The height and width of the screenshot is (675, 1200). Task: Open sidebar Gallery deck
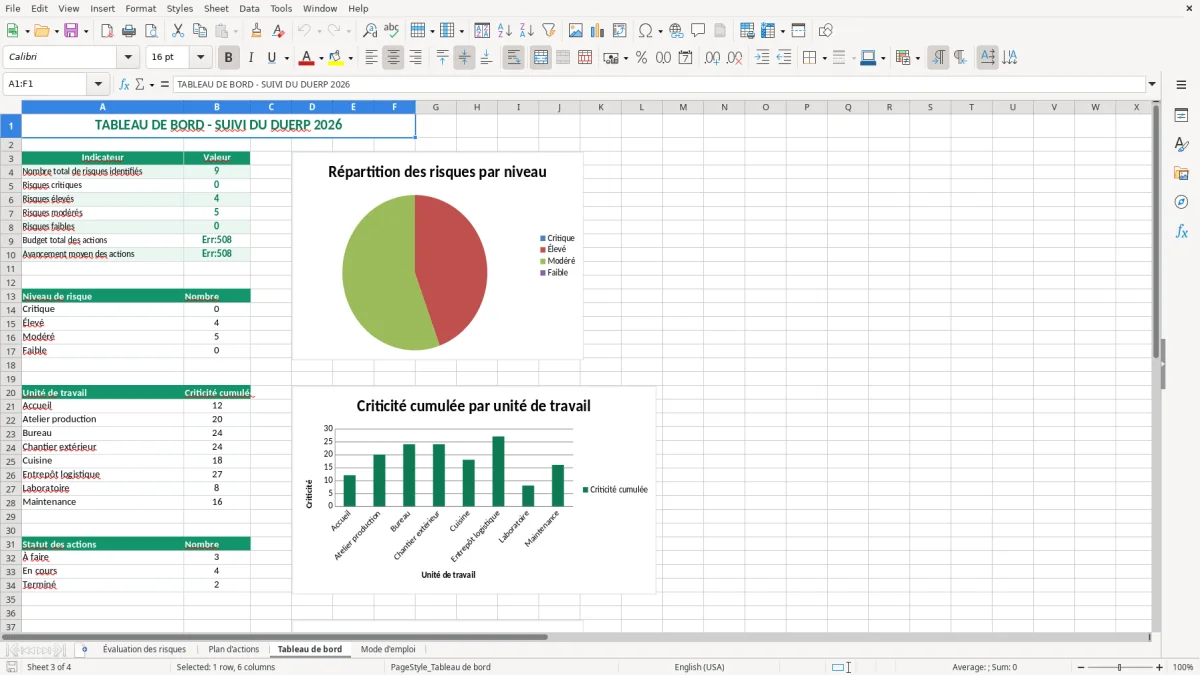coord(1181,173)
